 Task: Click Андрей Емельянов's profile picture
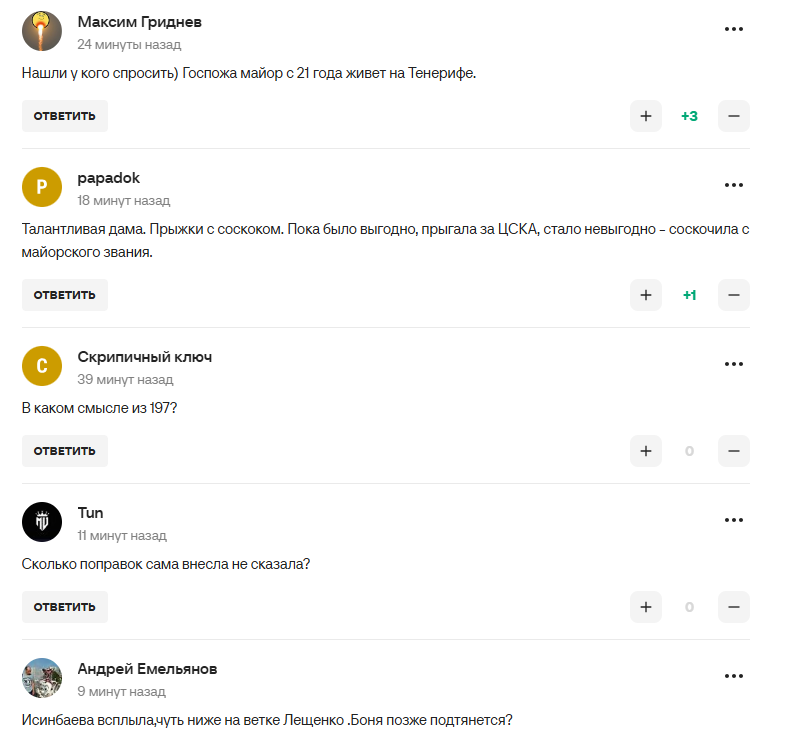41,677
